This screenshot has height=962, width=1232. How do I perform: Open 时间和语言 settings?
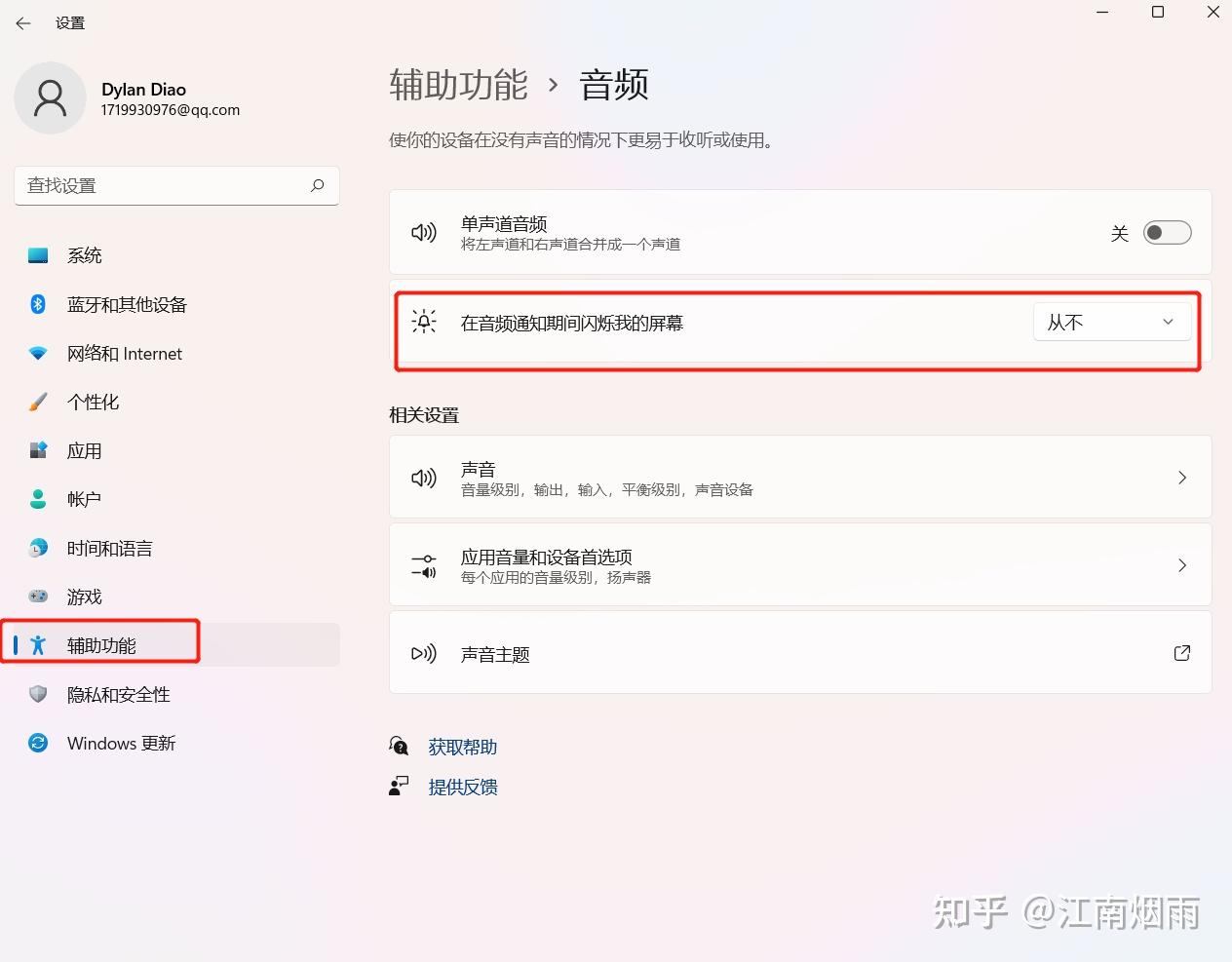coord(109,548)
